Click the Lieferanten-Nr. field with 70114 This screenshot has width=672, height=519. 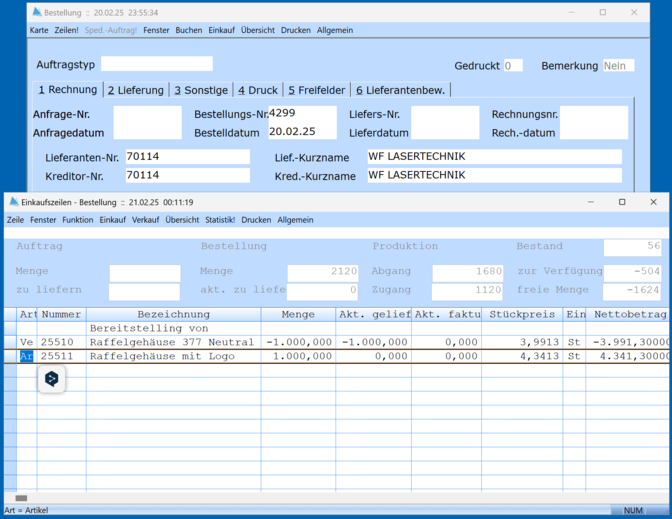click(187, 157)
